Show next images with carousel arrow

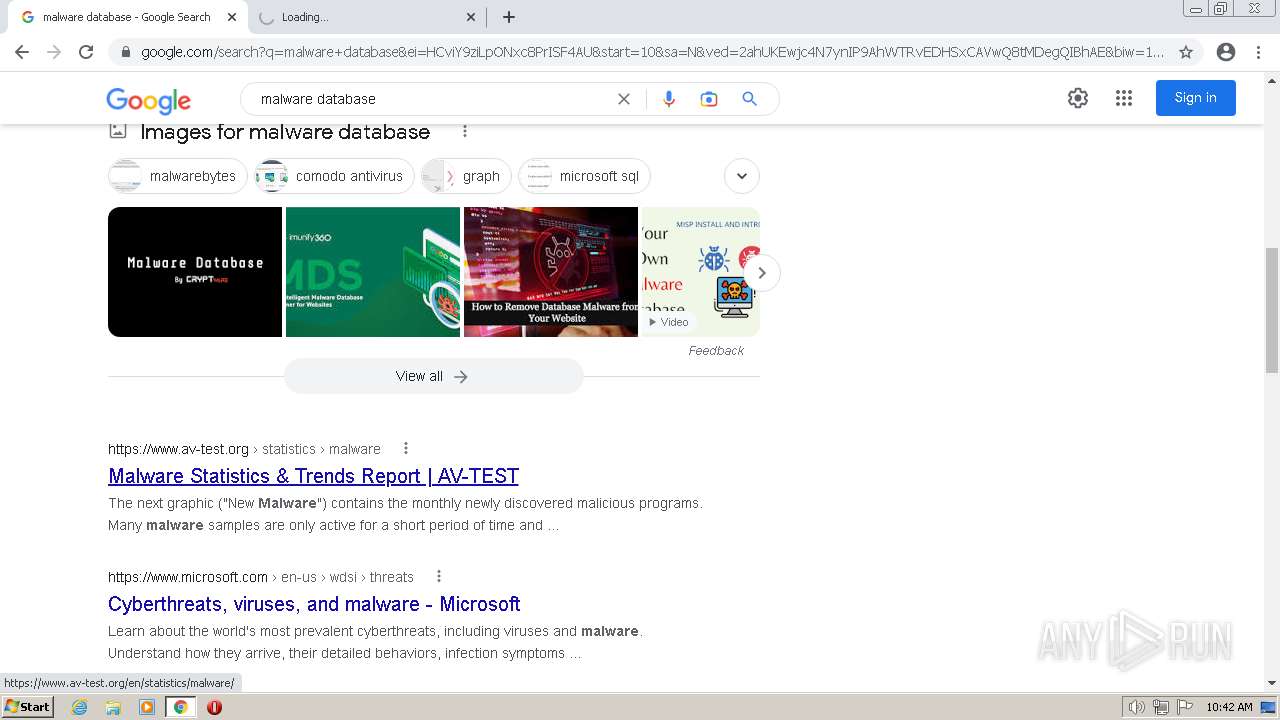pos(762,272)
